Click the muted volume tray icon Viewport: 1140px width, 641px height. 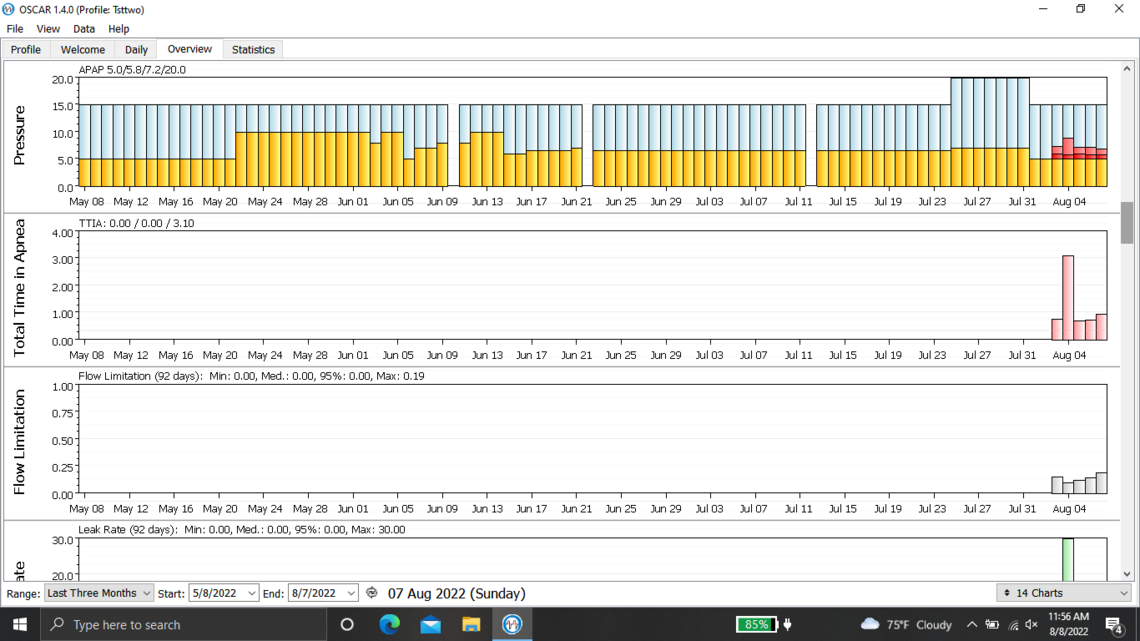click(x=1032, y=624)
